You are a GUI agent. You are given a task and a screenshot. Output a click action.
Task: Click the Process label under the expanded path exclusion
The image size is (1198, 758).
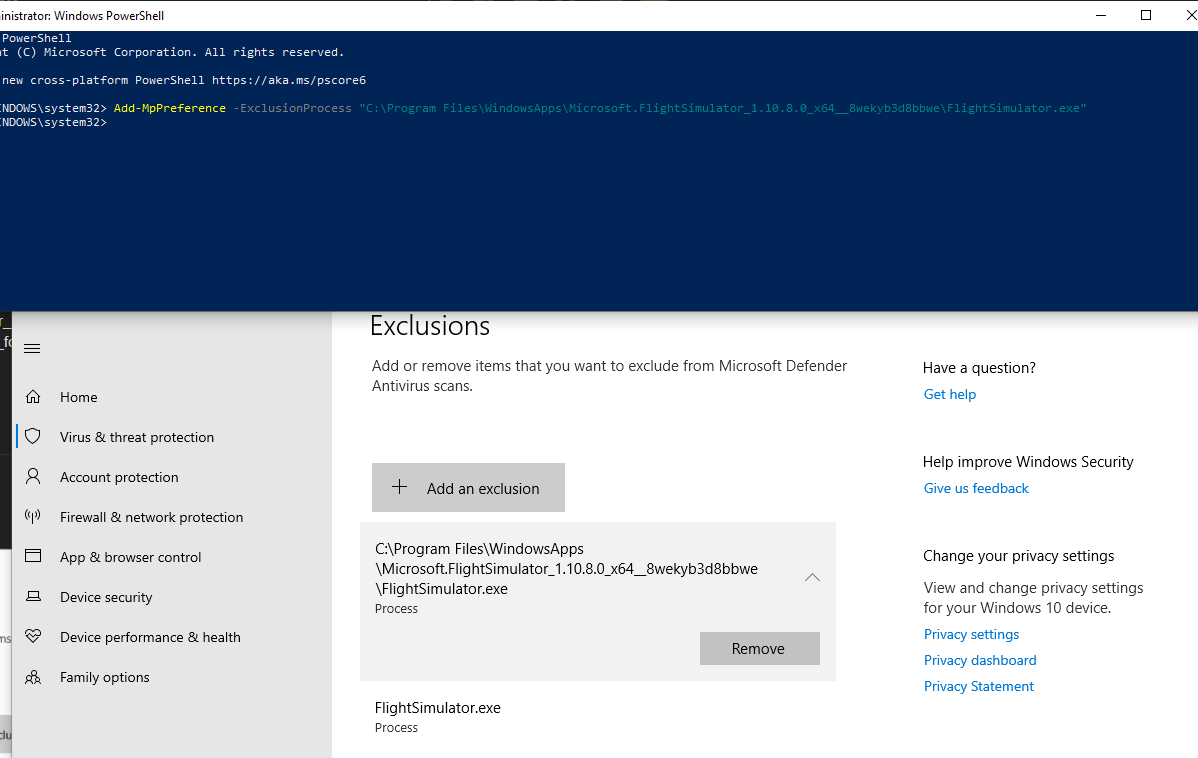tap(396, 609)
